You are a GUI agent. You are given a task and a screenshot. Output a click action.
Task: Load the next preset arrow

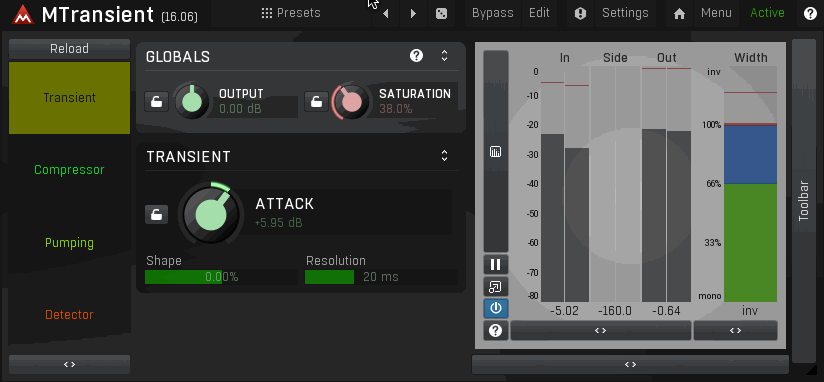(413, 13)
